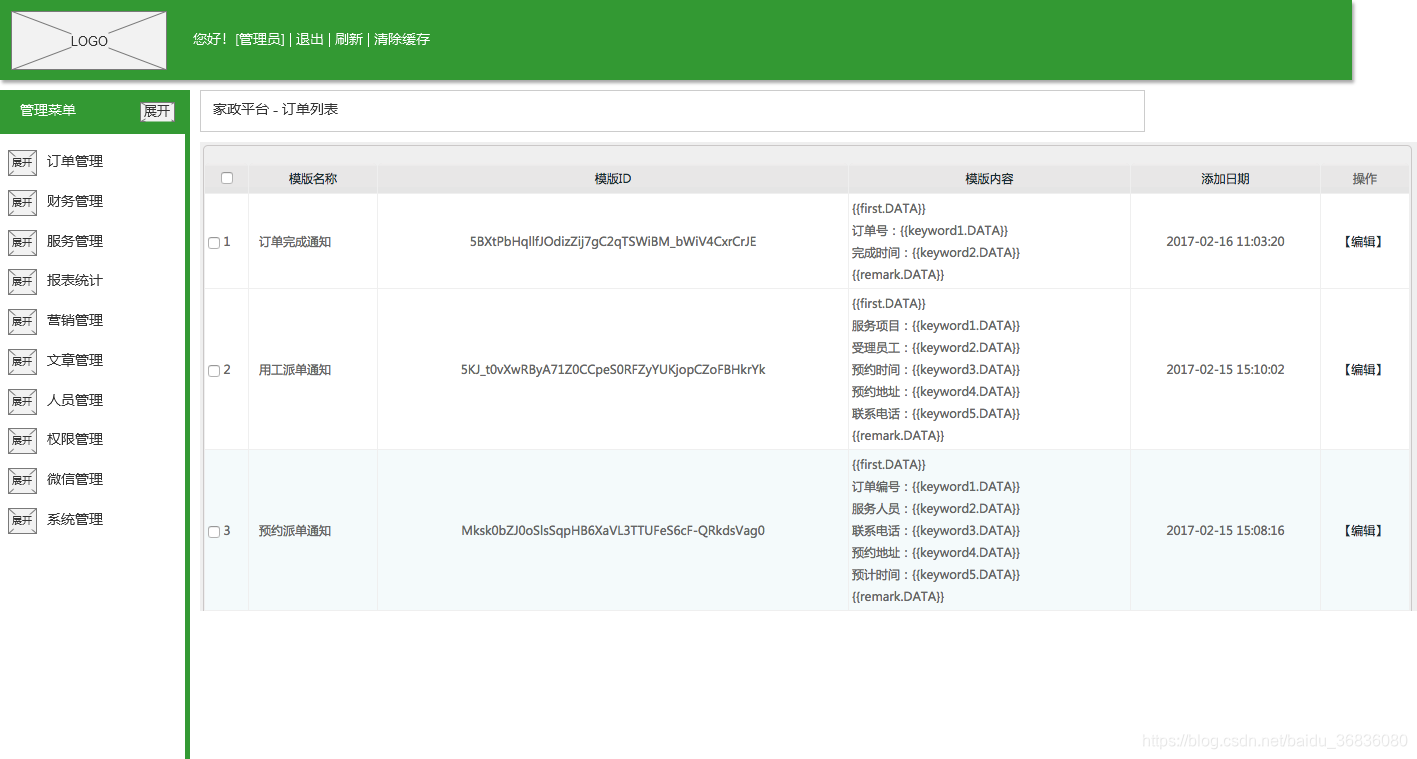Viewport: 1417px width, 759px height.
Task: Click the 模版名称 column header
Action: [x=313, y=179]
